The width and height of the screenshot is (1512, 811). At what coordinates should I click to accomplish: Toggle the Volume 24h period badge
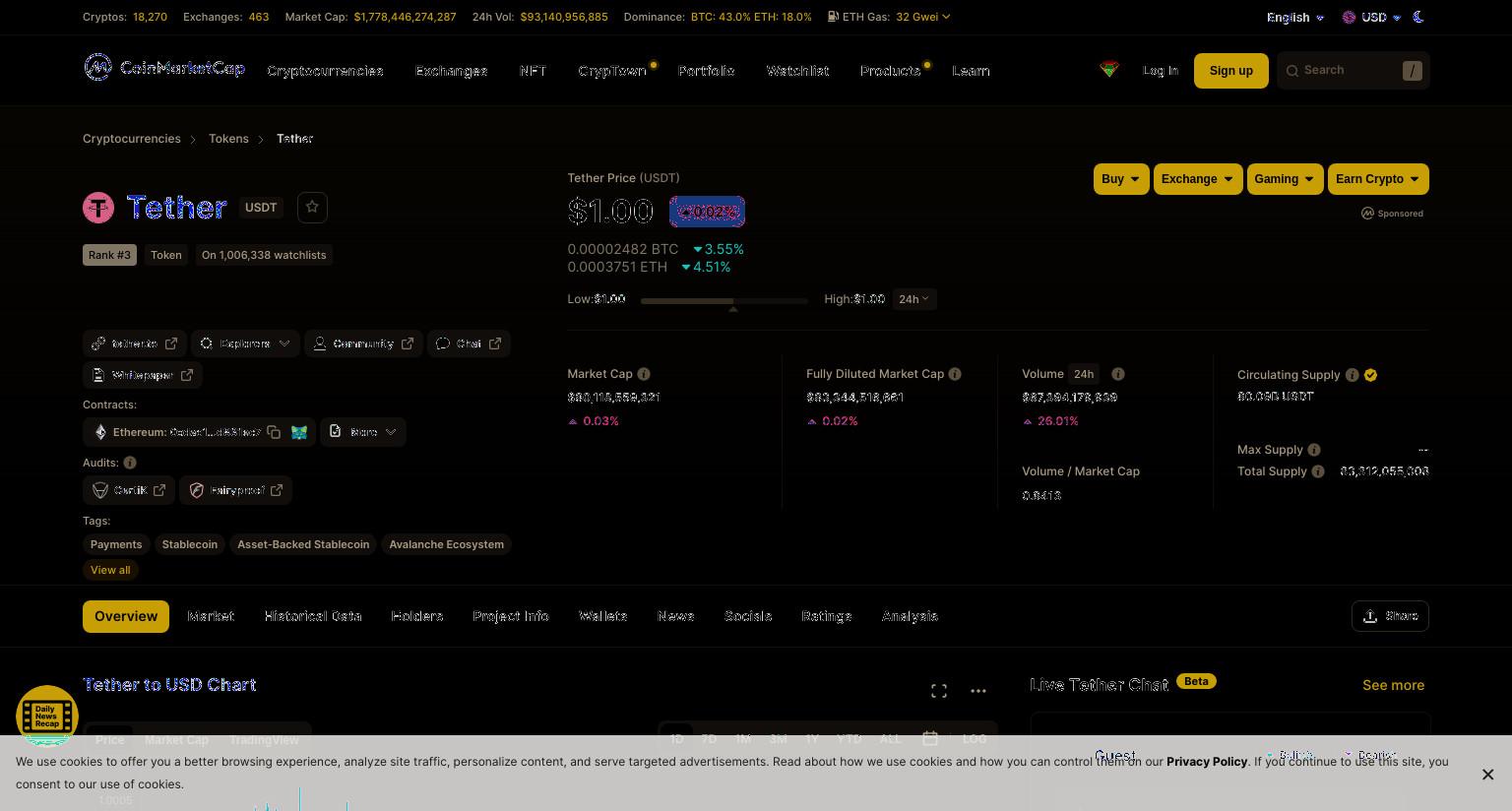point(1084,374)
